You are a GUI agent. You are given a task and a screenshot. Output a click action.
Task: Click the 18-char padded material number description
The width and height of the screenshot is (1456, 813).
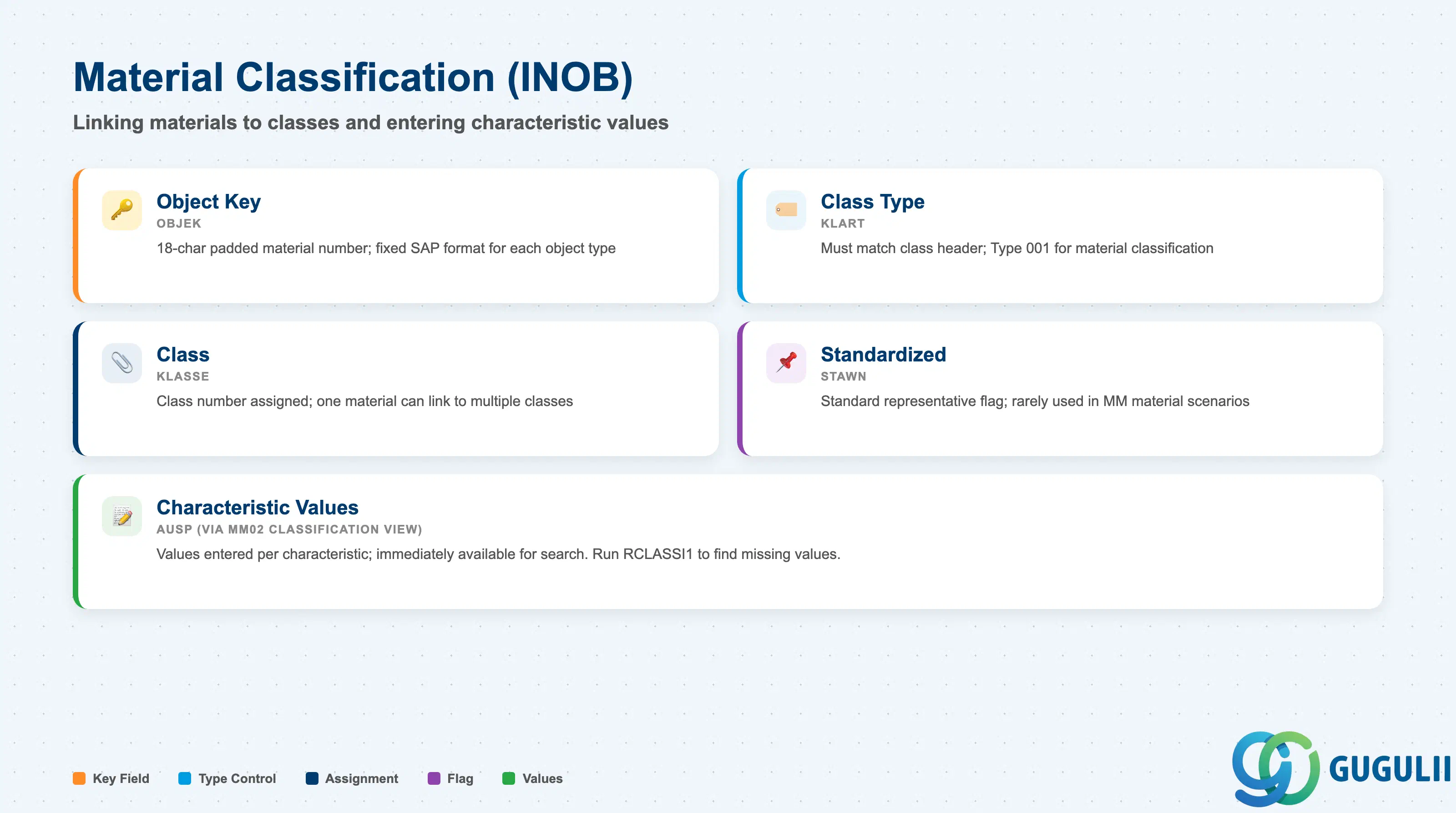(386, 248)
